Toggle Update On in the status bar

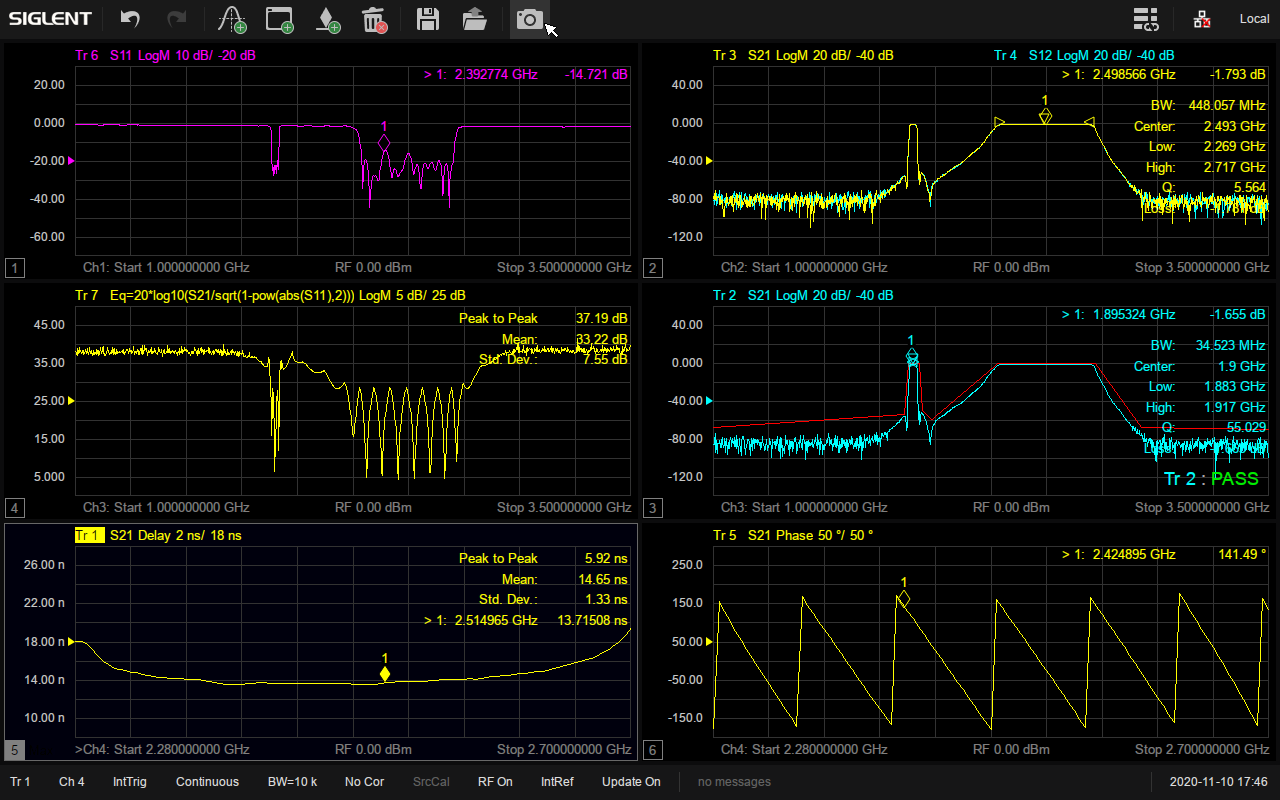coord(631,782)
